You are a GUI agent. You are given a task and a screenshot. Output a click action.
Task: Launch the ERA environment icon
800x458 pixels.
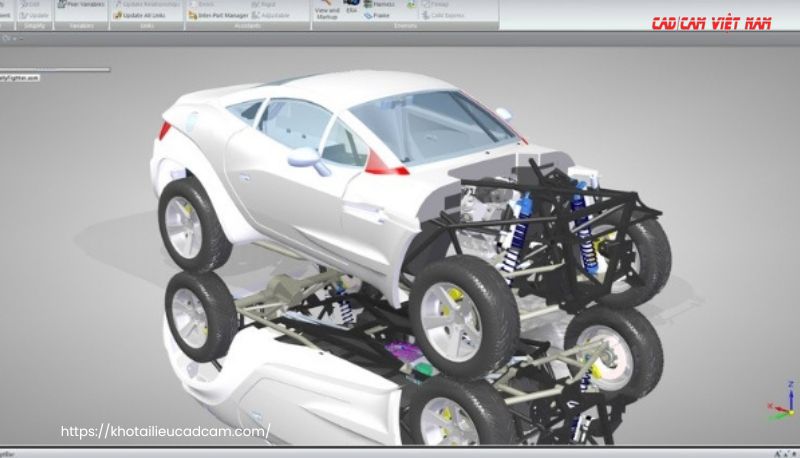[351, 7]
